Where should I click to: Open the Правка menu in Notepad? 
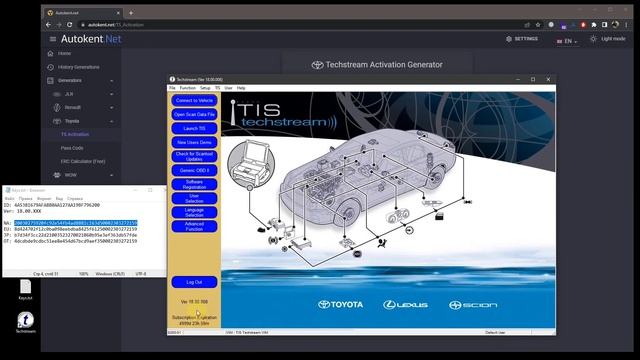click(25, 198)
